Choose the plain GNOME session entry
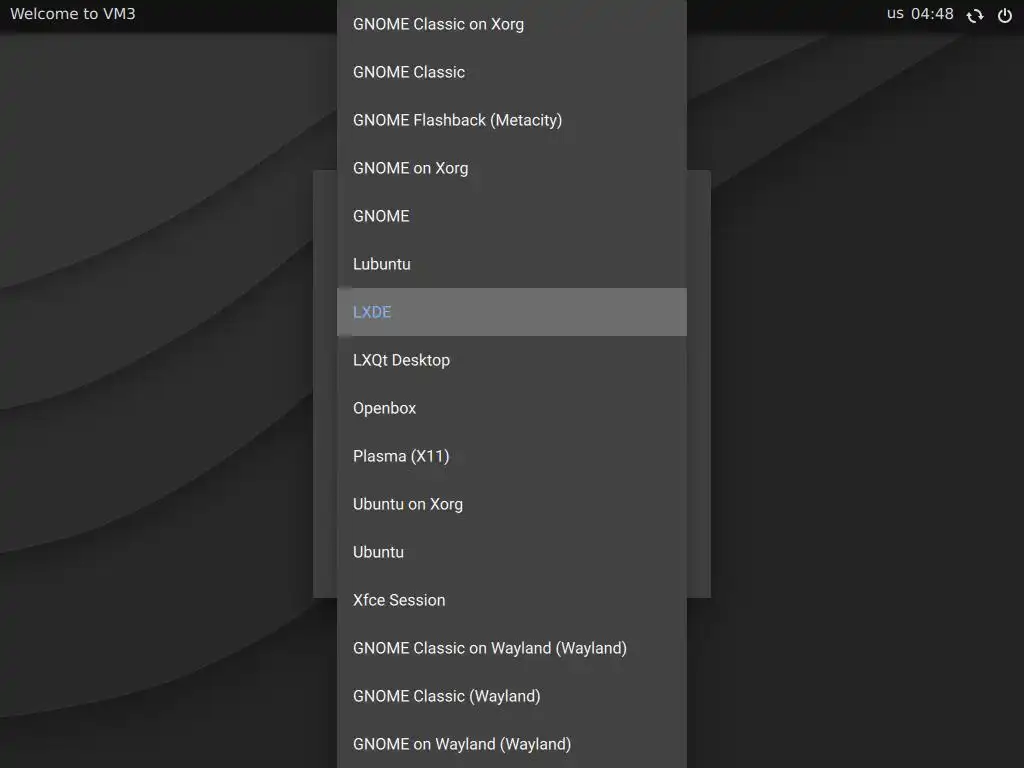Screen dimensions: 1024x768 click(511, 216)
